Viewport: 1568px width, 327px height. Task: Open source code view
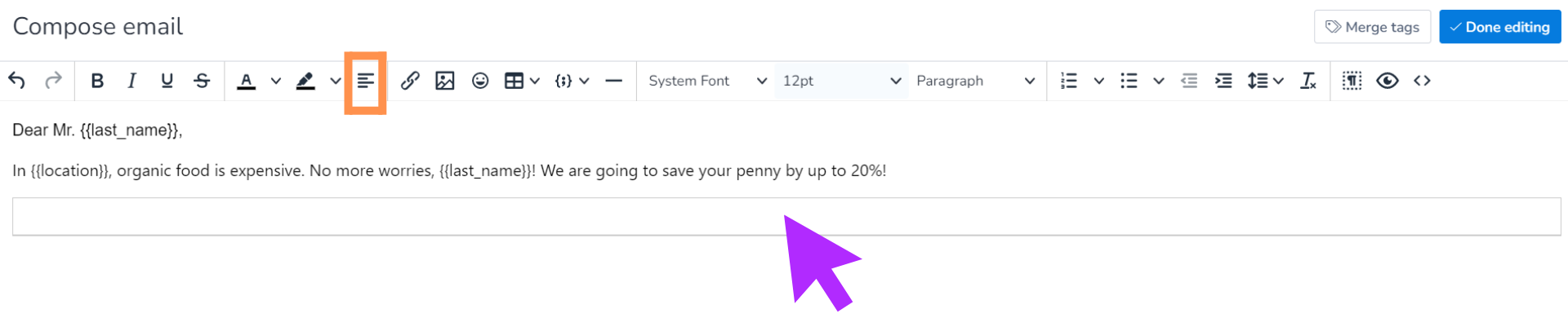click(1422, 81)
